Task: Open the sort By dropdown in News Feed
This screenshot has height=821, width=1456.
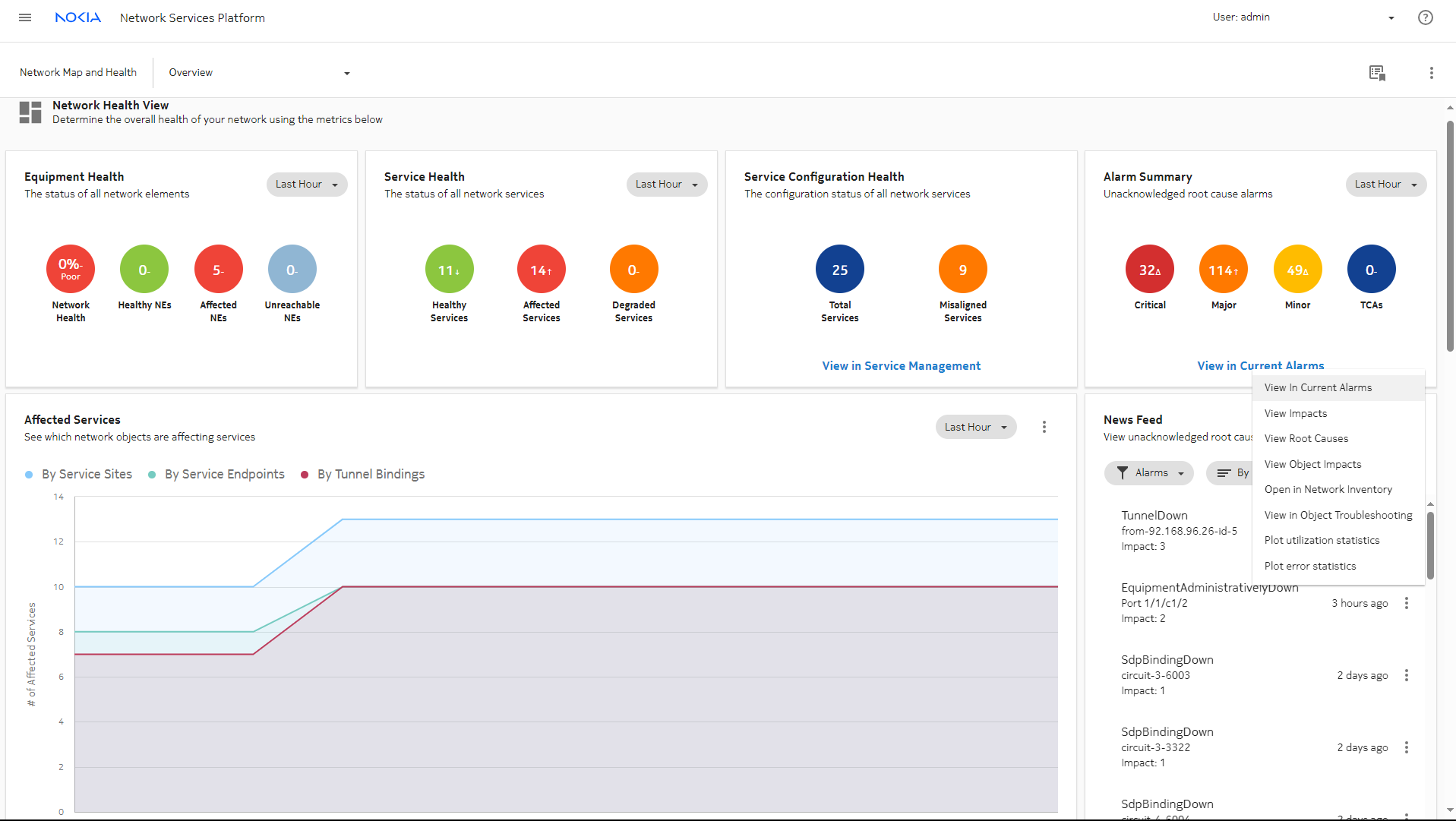Action: tap(1230, 473)
